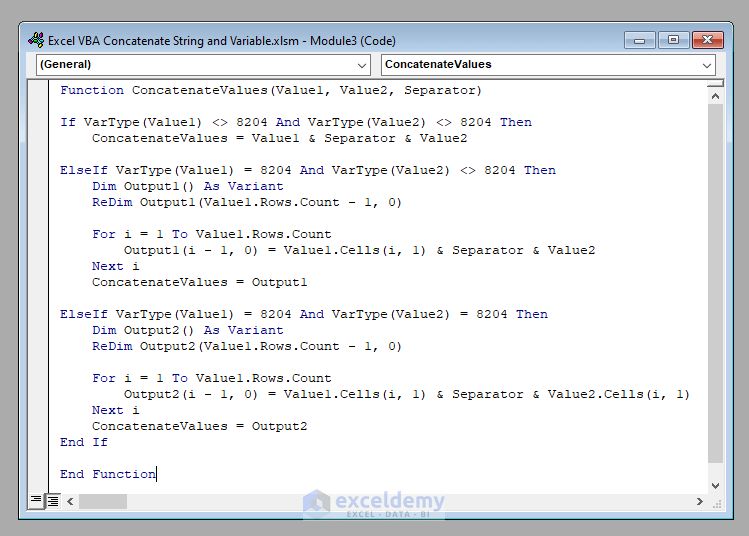Viewport: 749px width, 536px height.
Task: Click the 'End If' line
Action: [x=84, y=442]
